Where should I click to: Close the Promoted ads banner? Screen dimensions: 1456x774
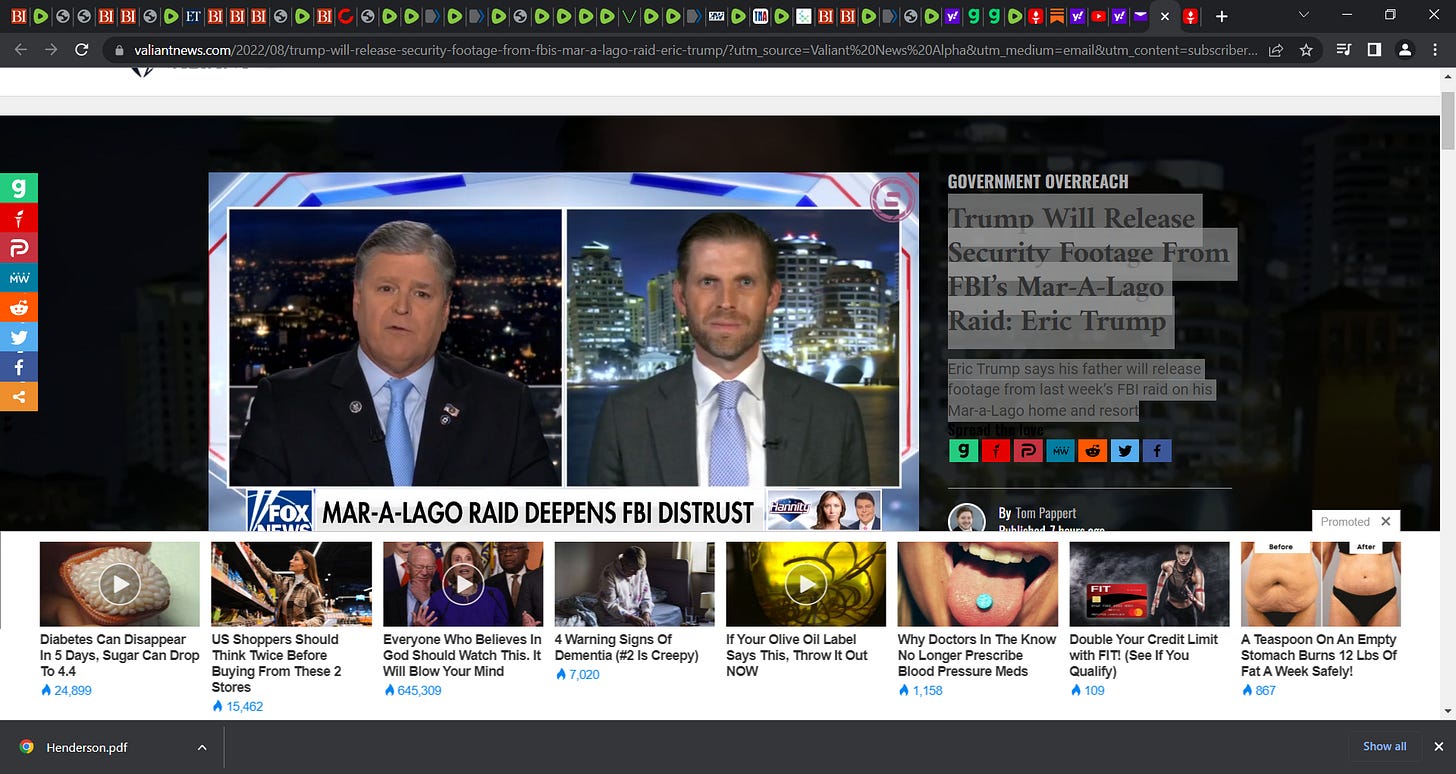click(1386, 521)
